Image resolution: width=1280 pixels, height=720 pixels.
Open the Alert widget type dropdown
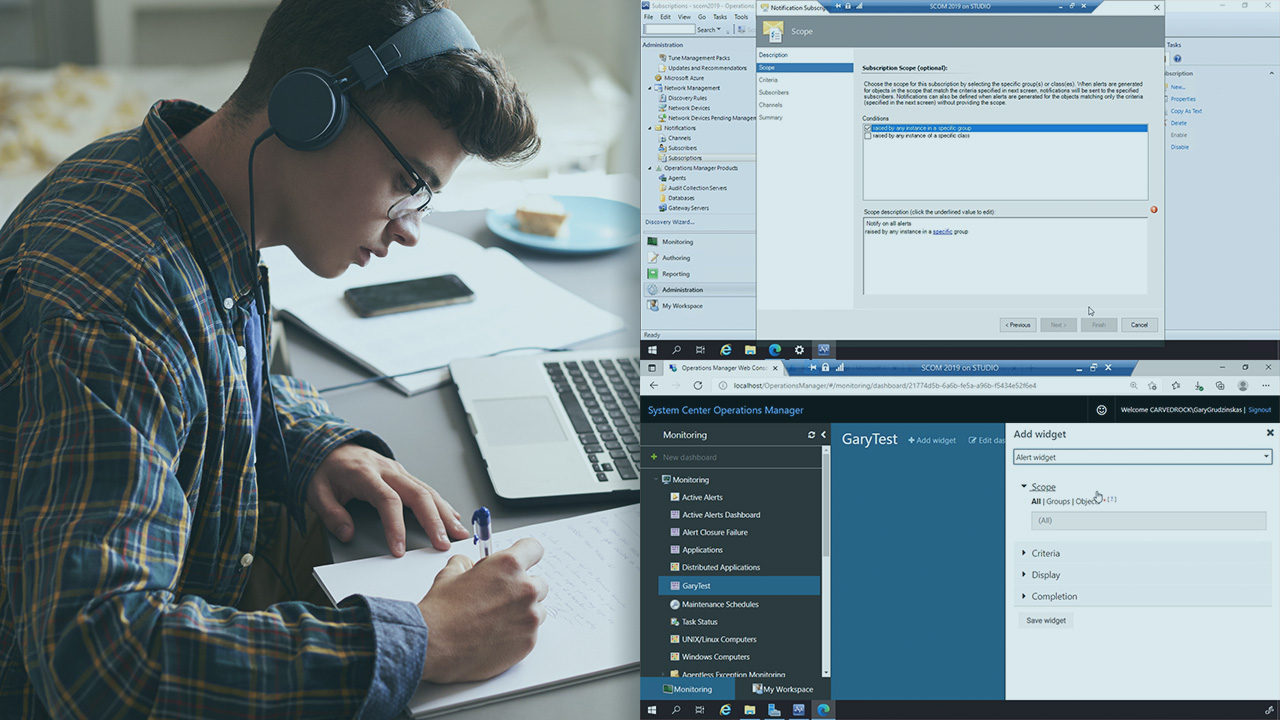click(x=1142, y=457)
